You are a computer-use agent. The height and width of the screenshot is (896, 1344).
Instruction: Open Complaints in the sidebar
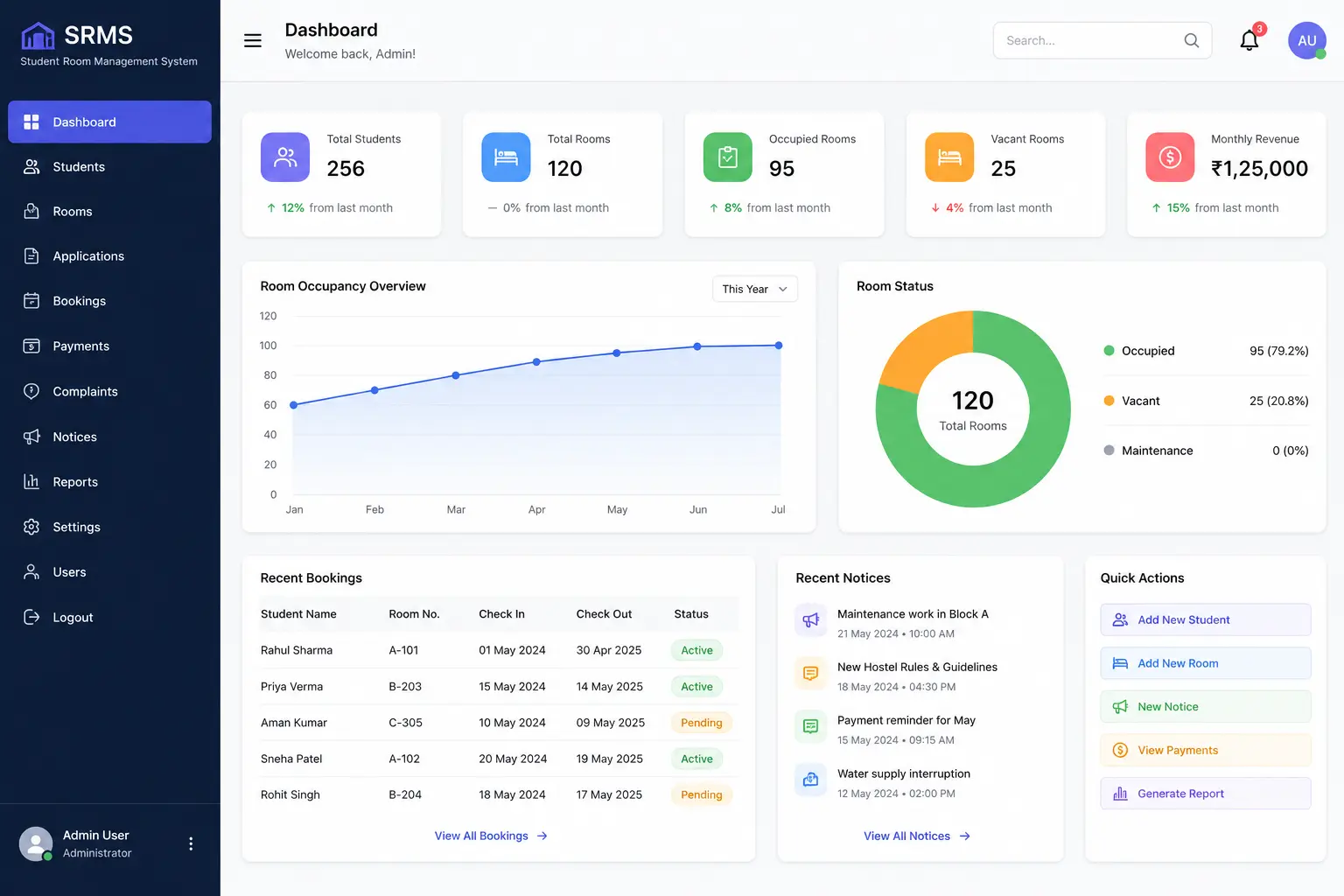tap(109, 391)
